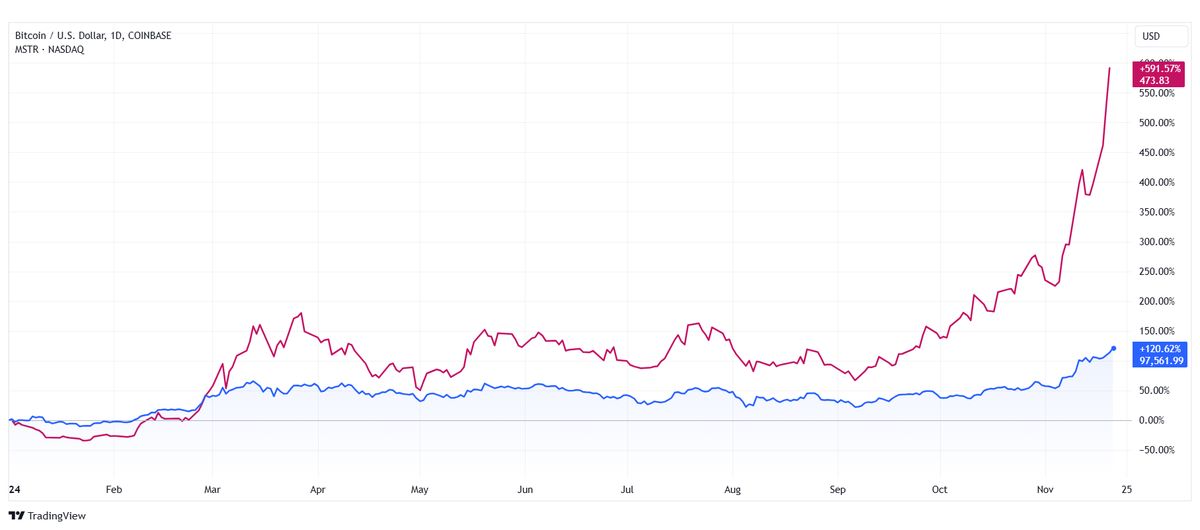The height and width of the screenshot is (530, 1200).
Task: Click the +591.57% MSTR price label
Action: 1158,68
